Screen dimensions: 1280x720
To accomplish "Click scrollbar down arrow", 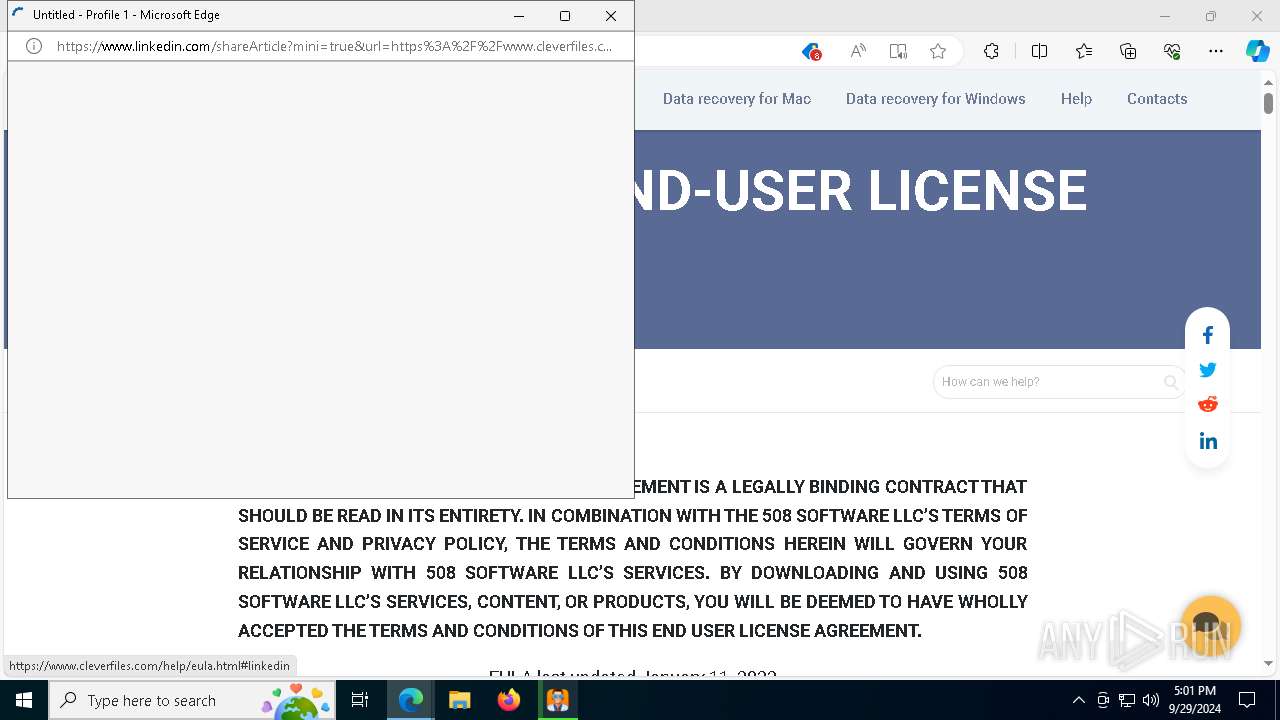I will (1268, 664).
